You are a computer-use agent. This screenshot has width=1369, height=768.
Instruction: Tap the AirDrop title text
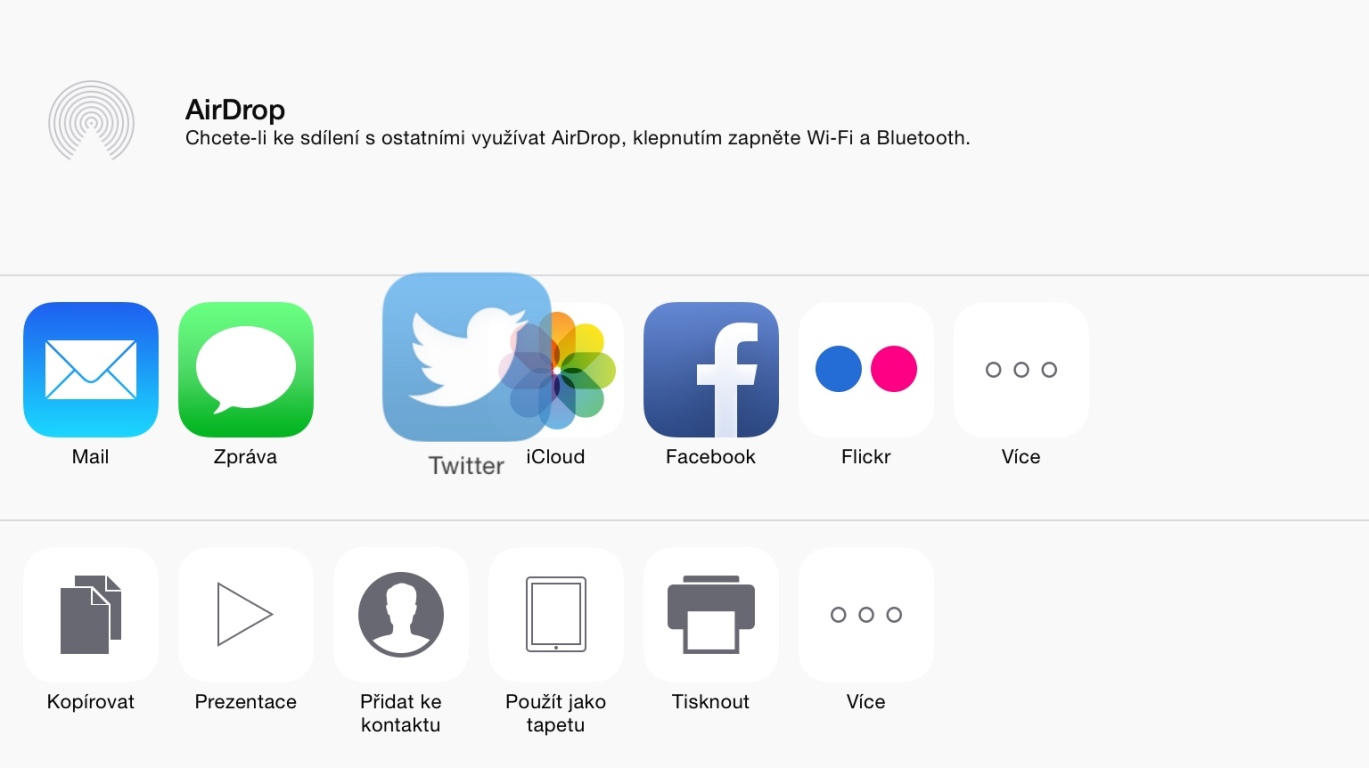tap(235, 109)
